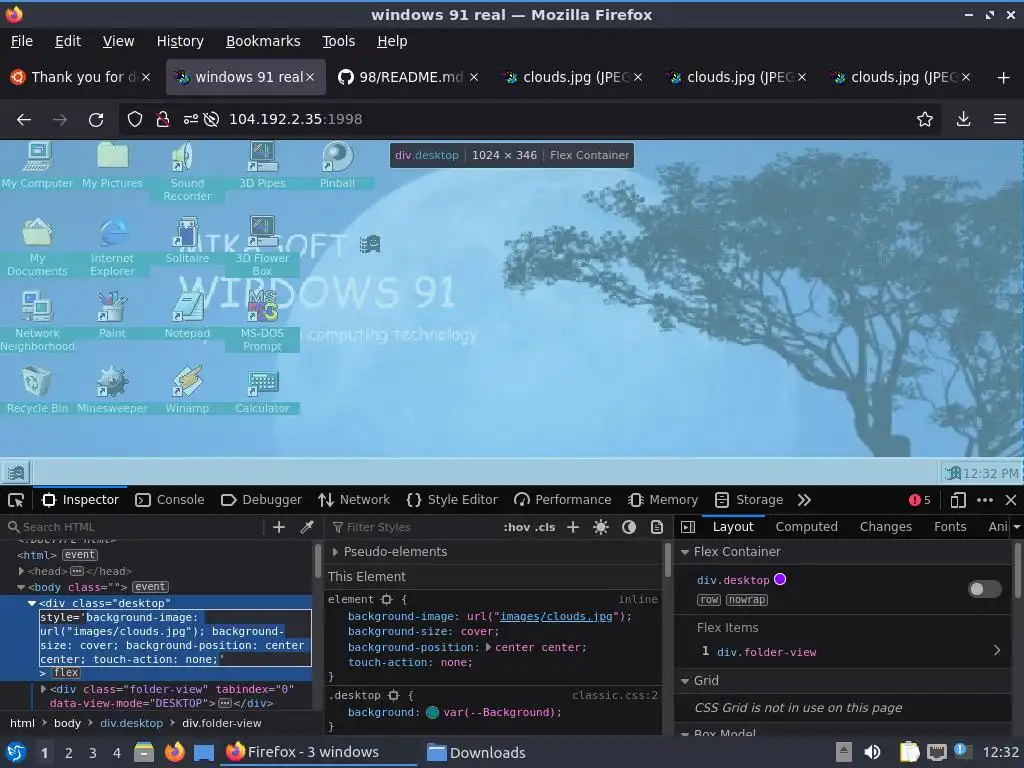Switch to the Computed tab

(806, 527)
